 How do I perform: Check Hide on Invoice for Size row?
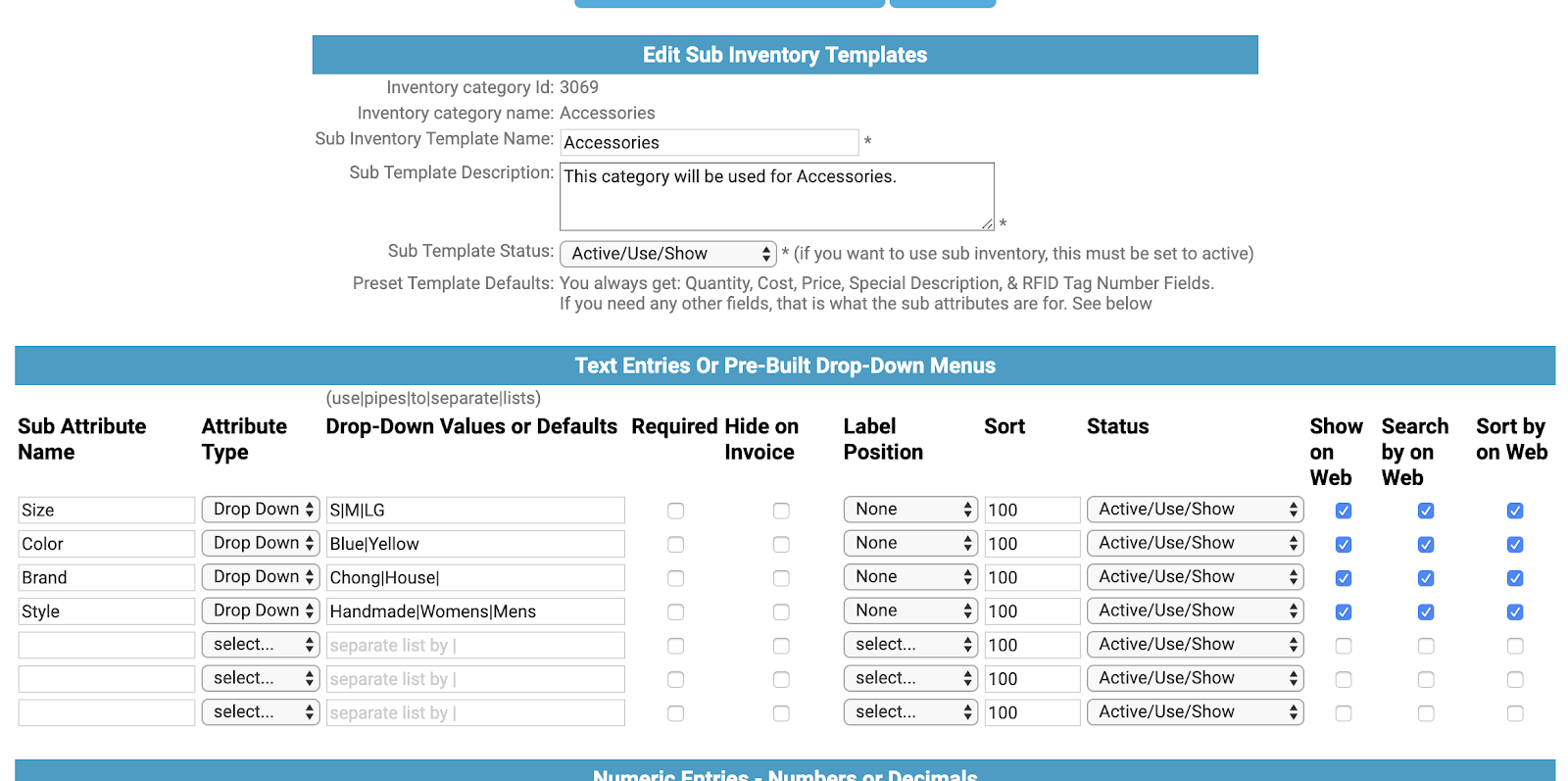click(x=781, y=511)
